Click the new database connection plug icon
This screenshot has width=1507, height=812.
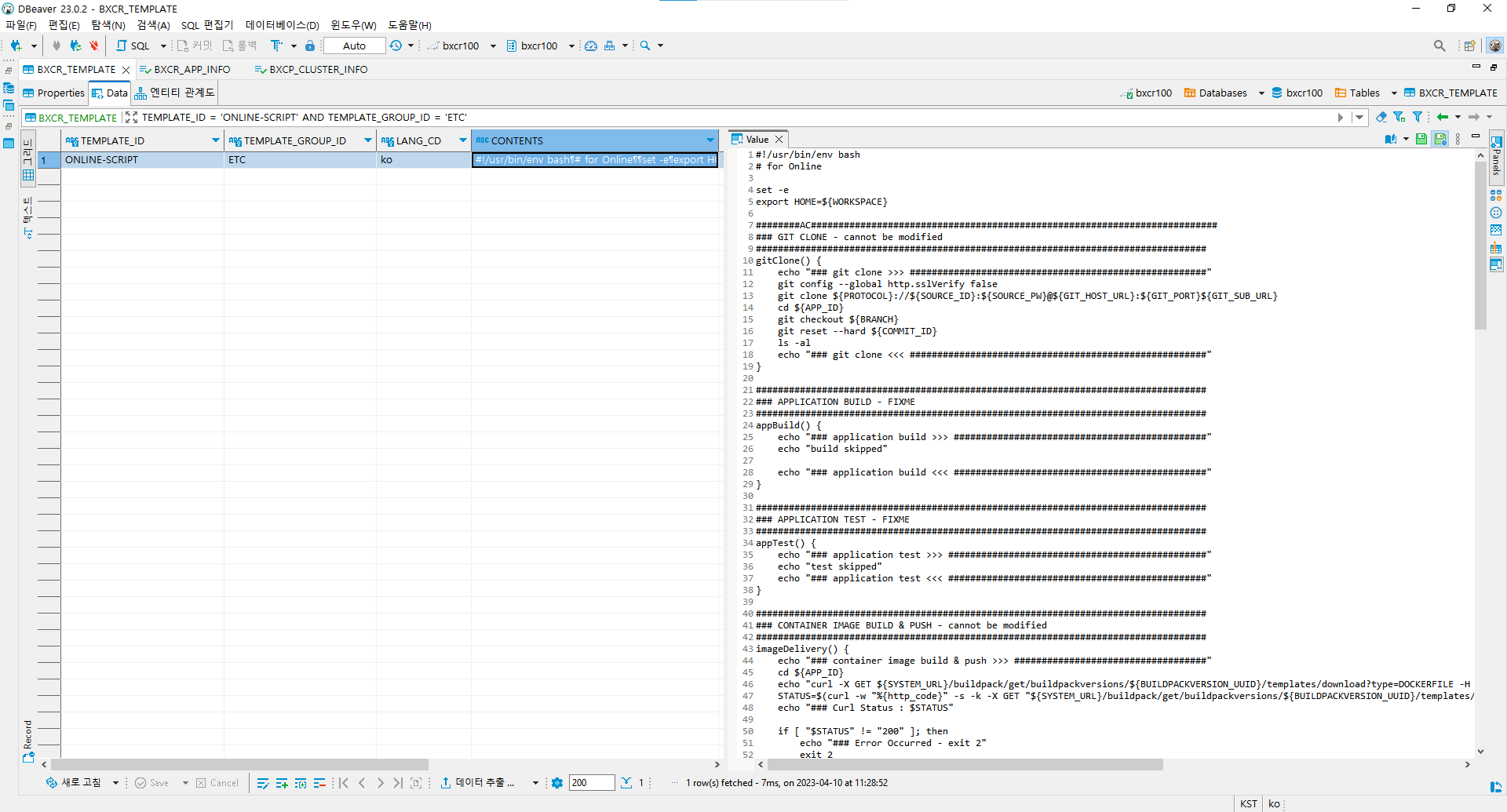pos(16,46)
